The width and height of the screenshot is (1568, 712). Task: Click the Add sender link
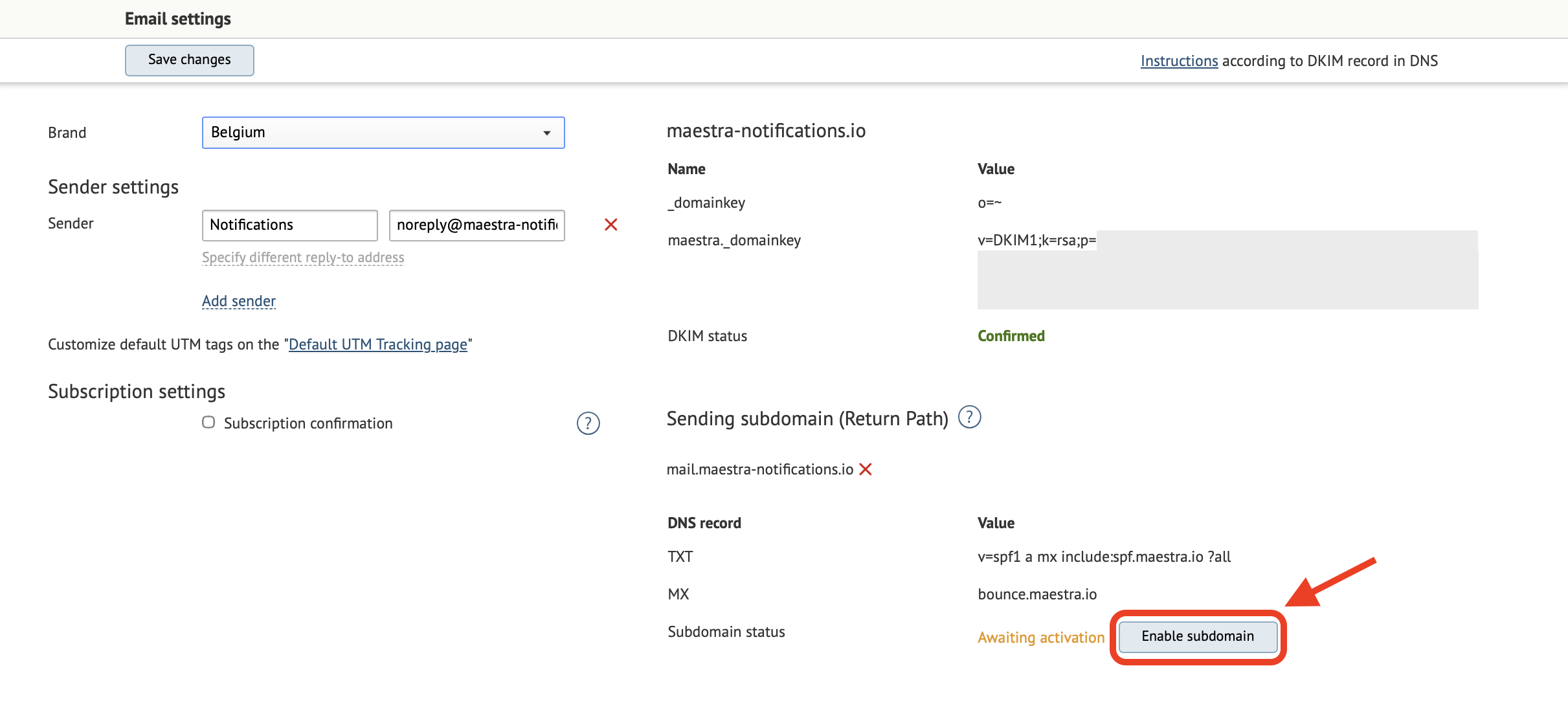(239, 301)
